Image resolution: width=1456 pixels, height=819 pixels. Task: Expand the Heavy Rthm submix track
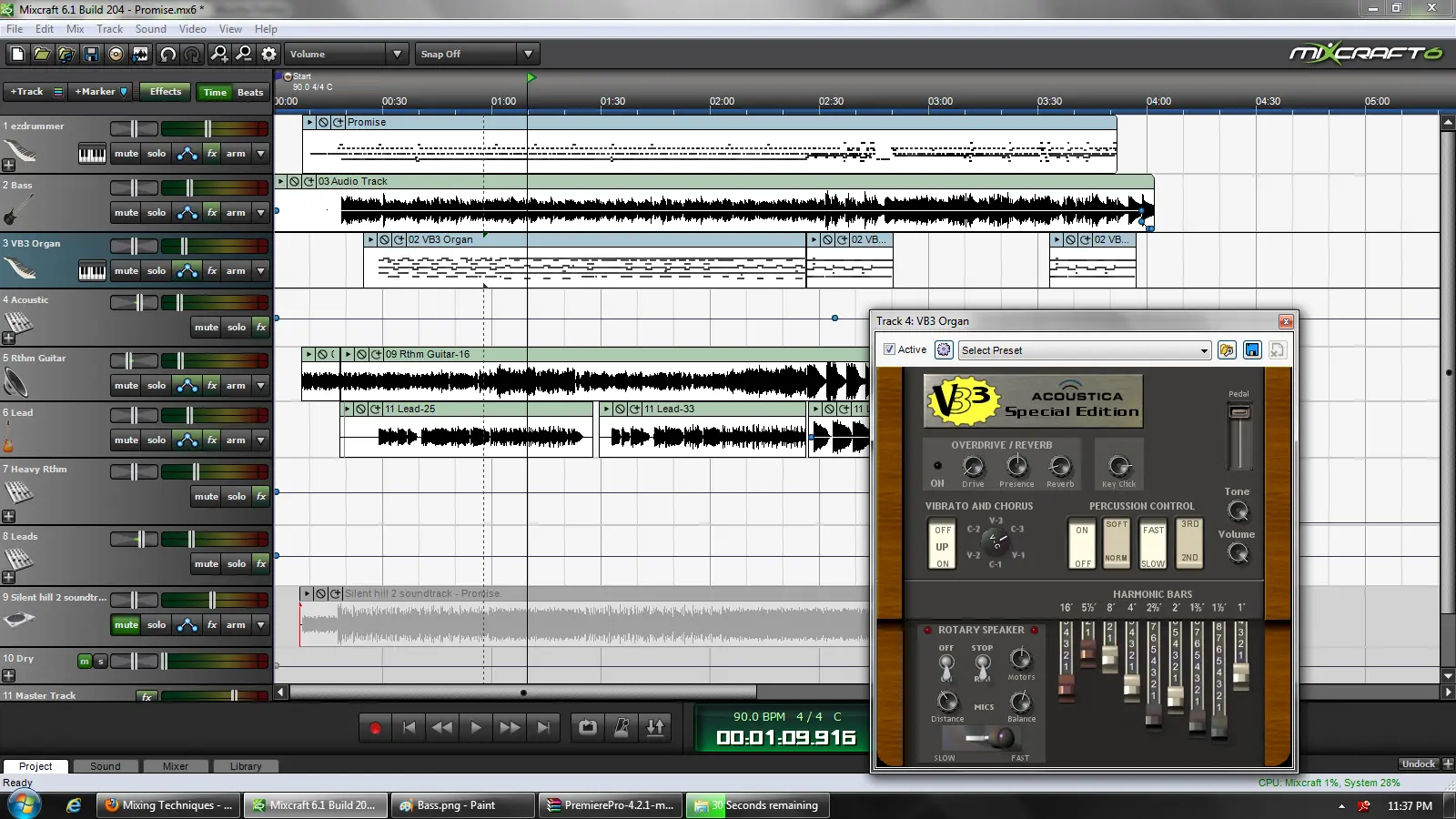pos(8,516)
